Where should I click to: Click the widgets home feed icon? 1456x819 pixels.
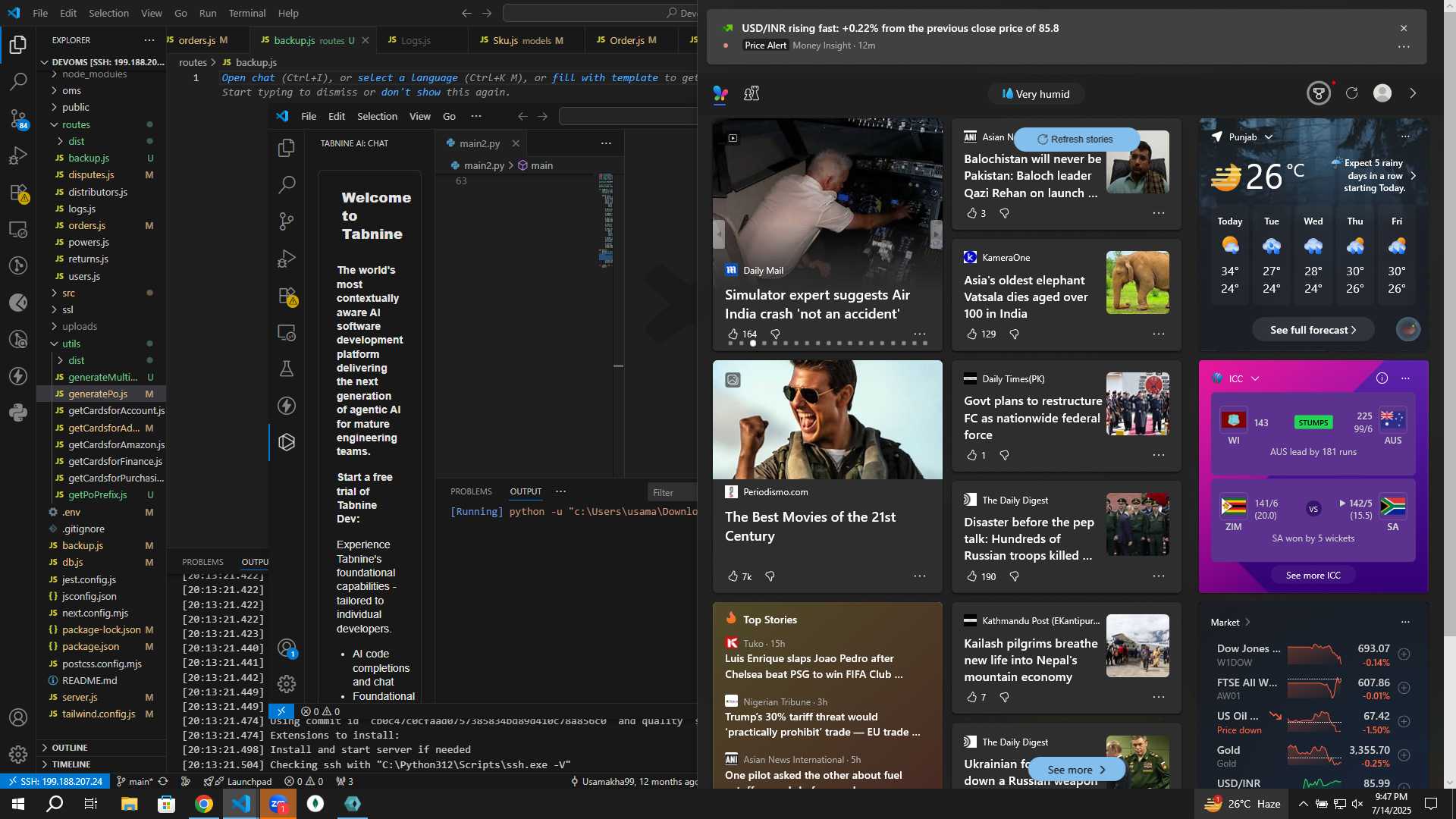720,93
